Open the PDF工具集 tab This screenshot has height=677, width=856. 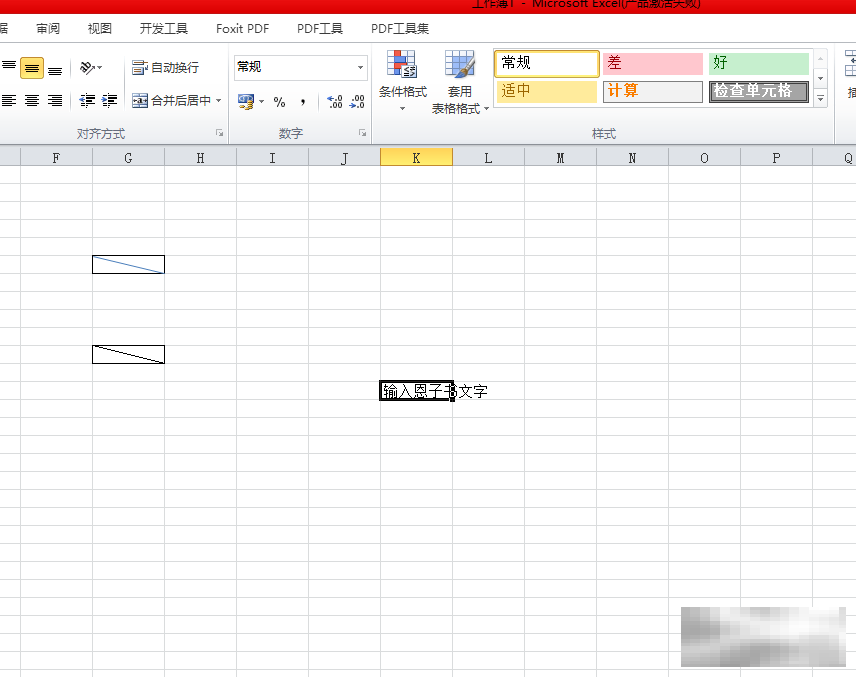pos(400,28)
